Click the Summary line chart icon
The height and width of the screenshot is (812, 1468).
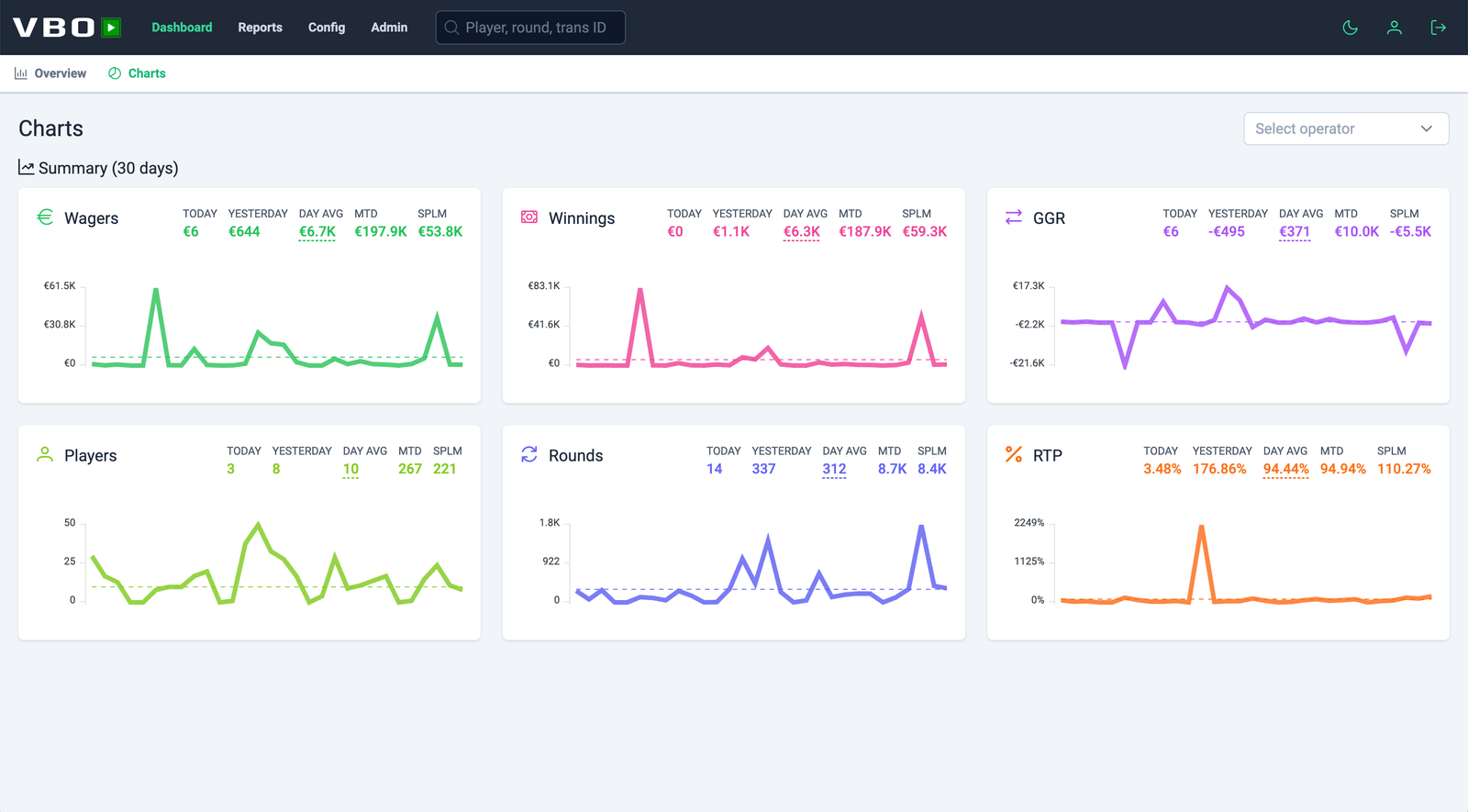click(27, 168)
